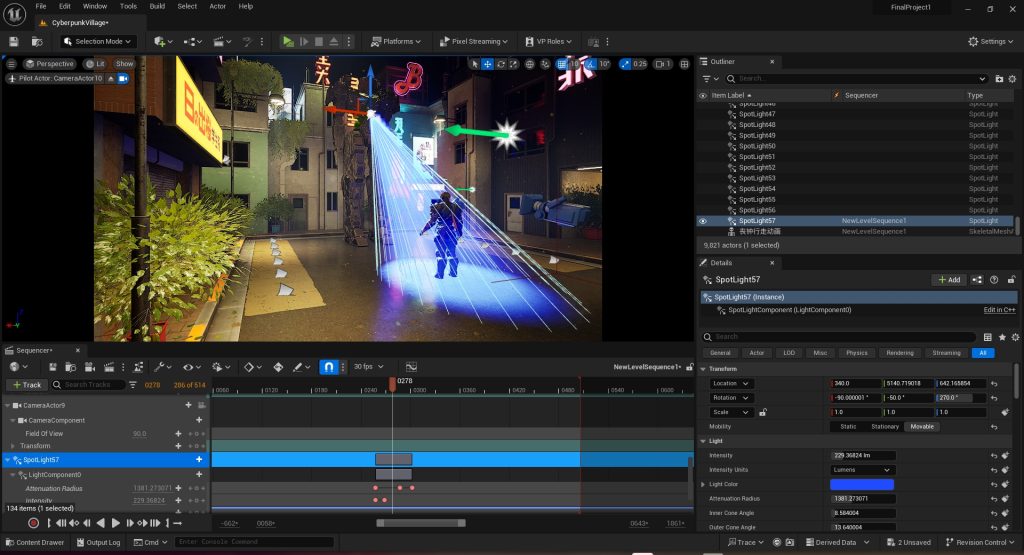Collapse the Transform section in Details

703,369
